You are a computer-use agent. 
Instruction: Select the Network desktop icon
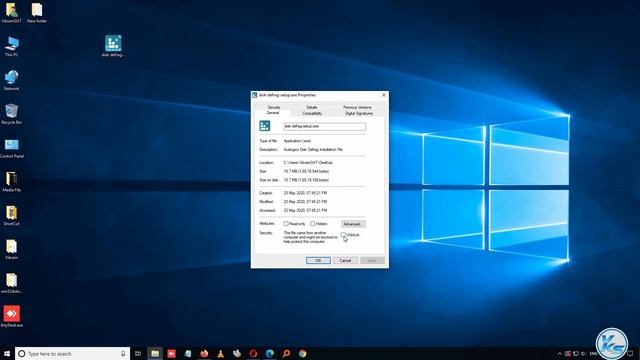tap(11, 80)
